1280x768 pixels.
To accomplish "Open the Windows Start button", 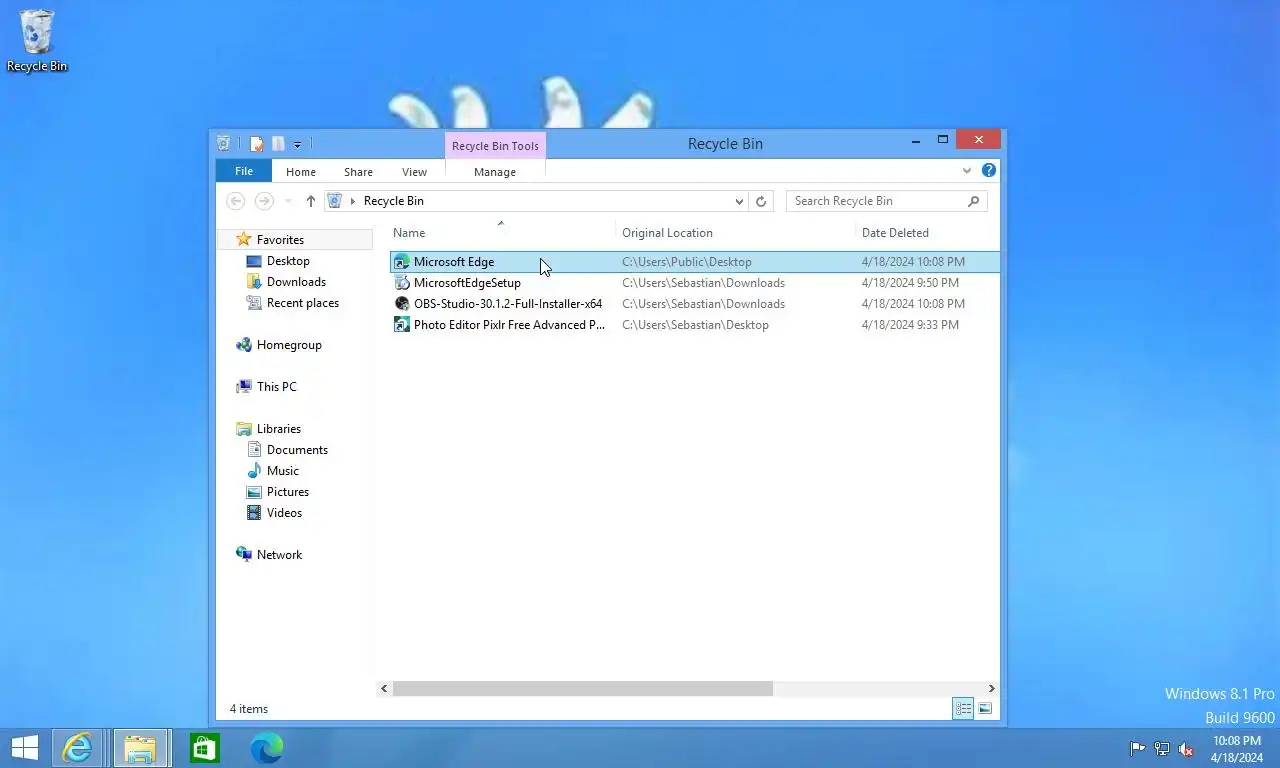I will (24, 748).
